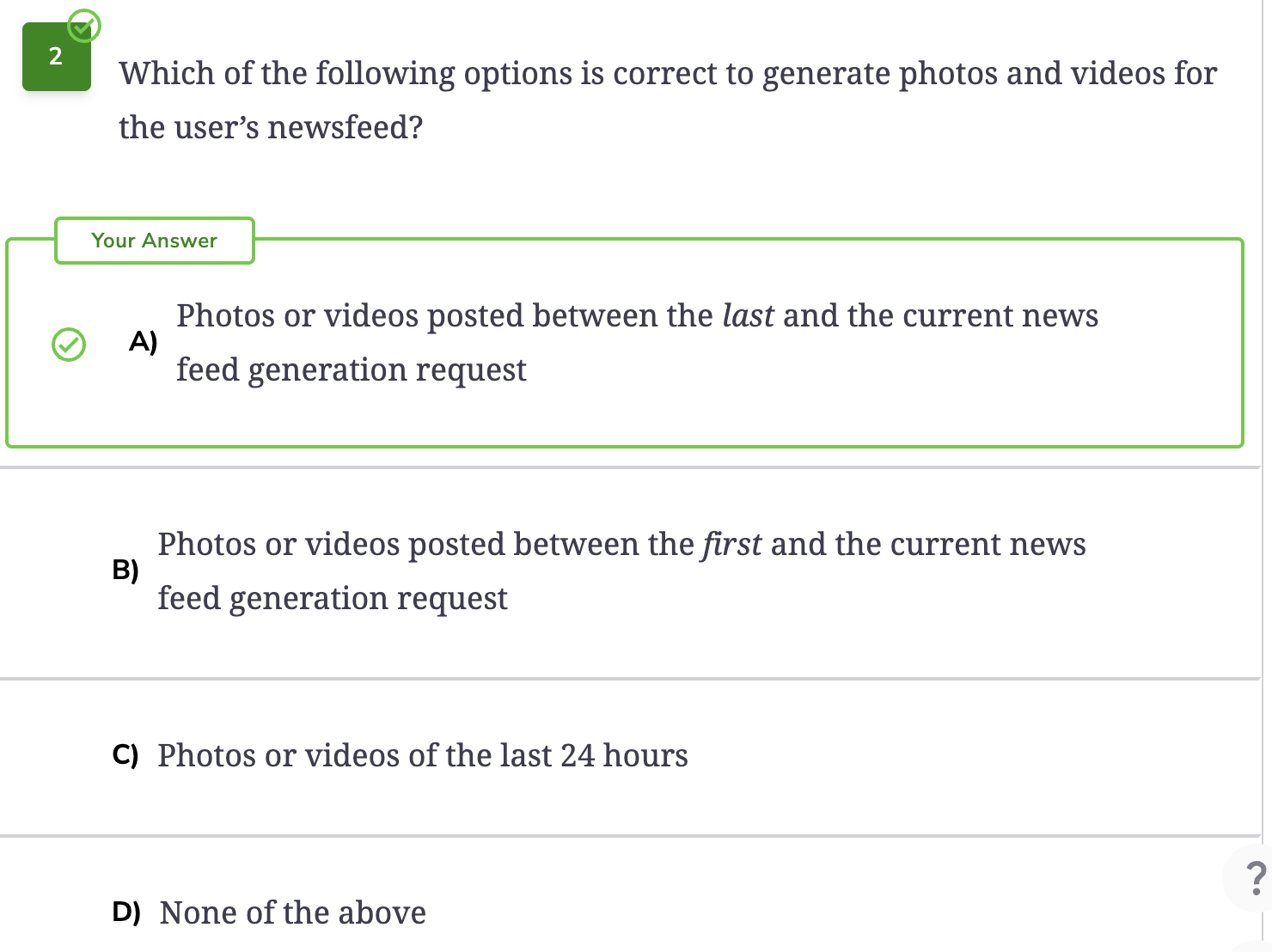
Task: Click the italic word 'first' in option B
Action: pos(731,544)
